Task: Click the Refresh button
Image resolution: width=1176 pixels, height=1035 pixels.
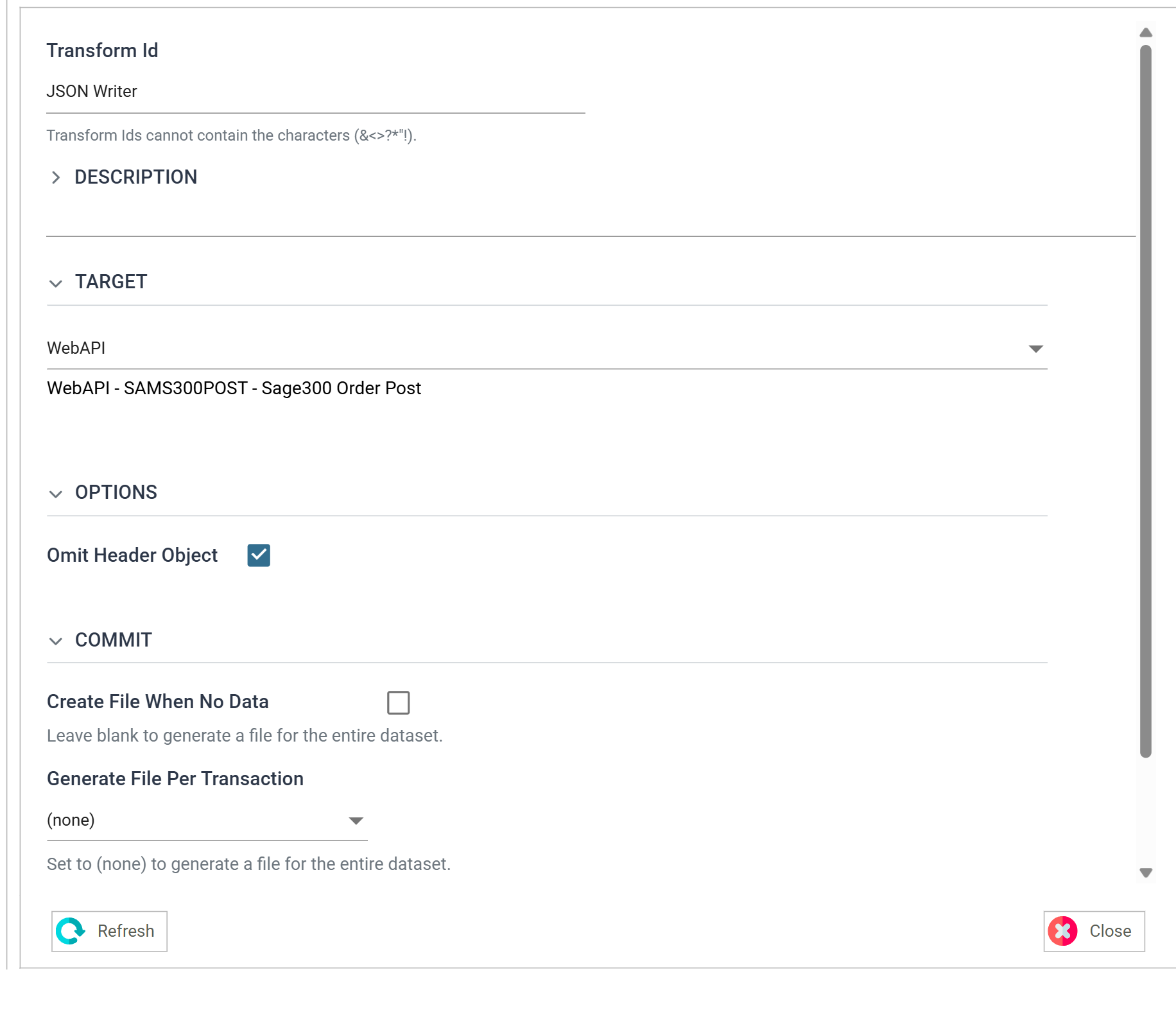Action: 109,931
